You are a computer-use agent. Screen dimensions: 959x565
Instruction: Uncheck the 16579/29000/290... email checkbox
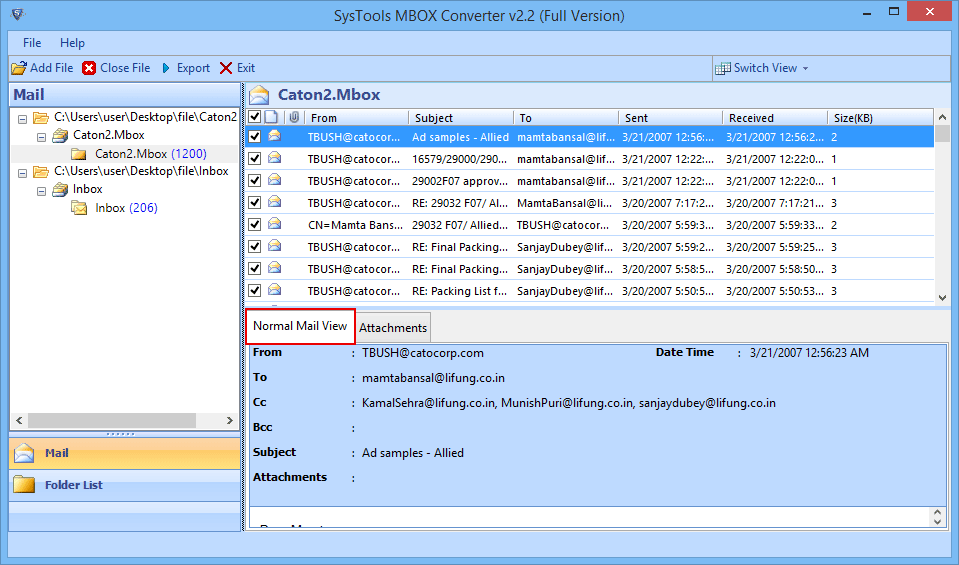click(254, 158)
